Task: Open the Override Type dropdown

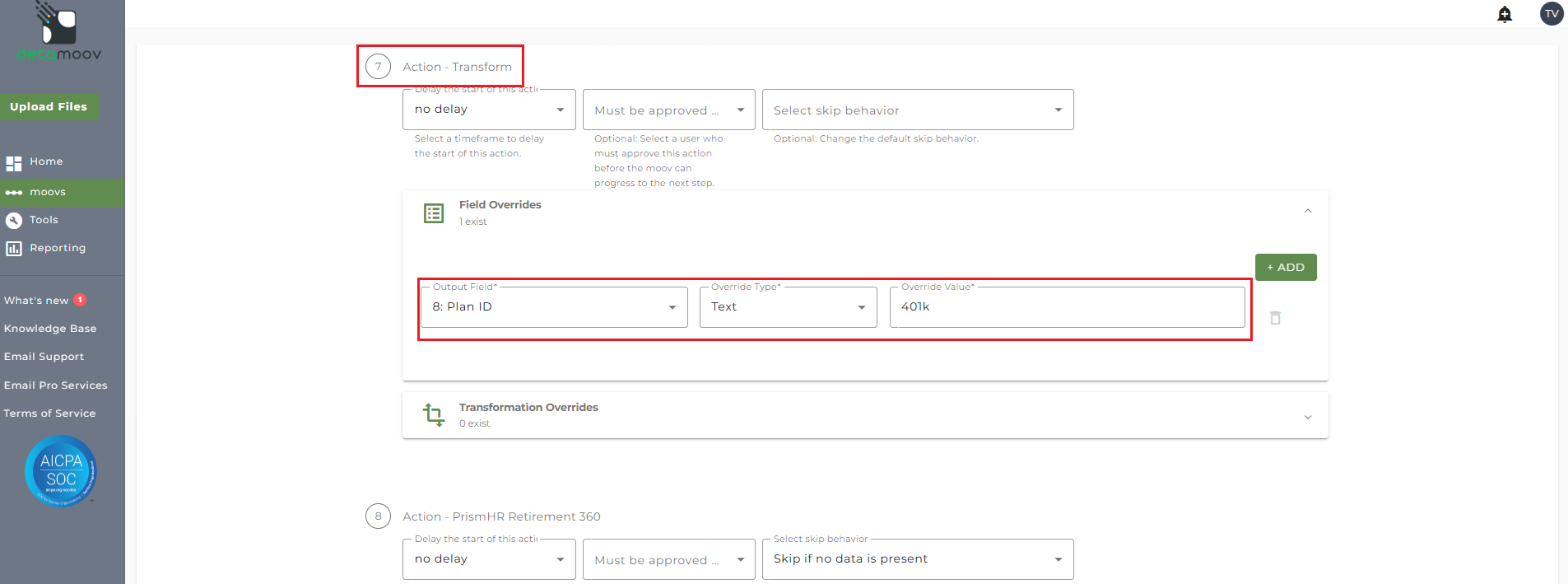Action: coord(788,307)
